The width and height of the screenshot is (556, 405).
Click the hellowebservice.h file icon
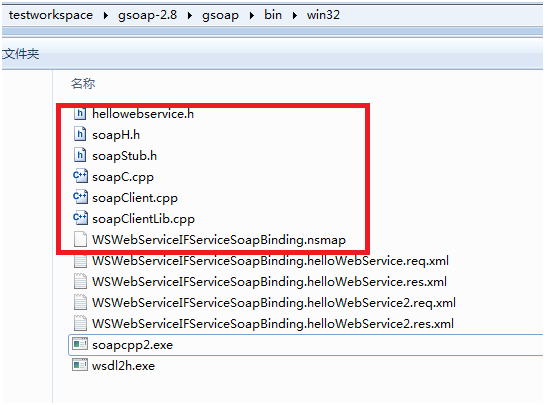tap(80, 114)
